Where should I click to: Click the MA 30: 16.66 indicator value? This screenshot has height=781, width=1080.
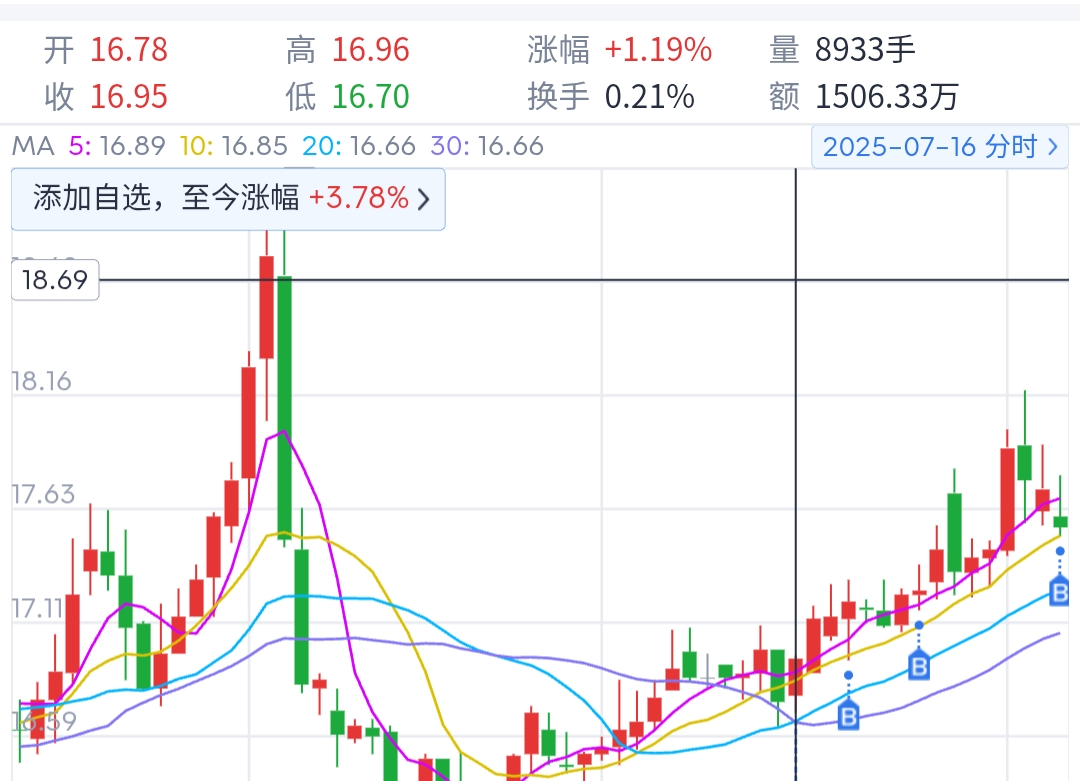click(x=487, y=146)
